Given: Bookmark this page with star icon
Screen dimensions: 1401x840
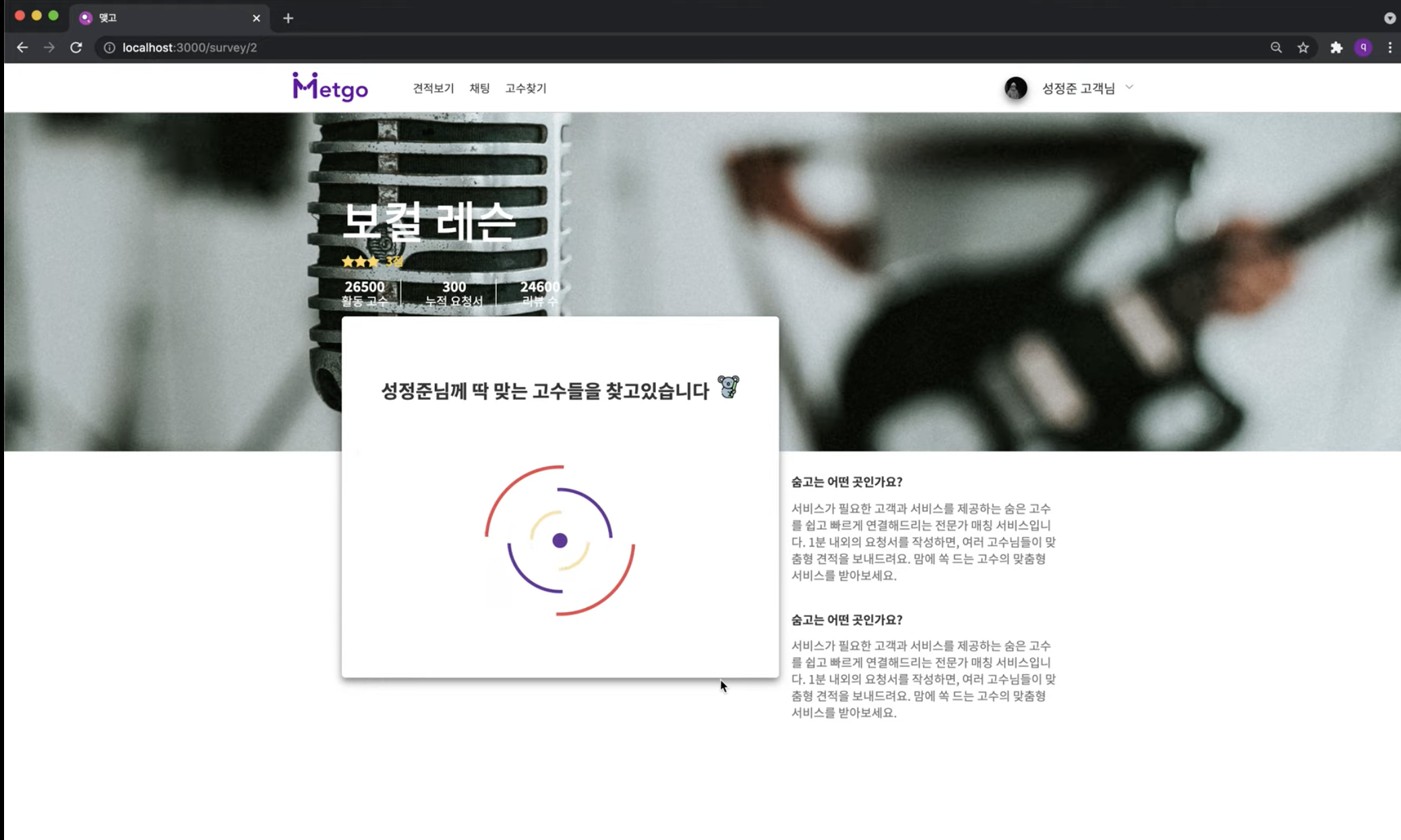Looking at the screenshot, I should point(1303,47).
